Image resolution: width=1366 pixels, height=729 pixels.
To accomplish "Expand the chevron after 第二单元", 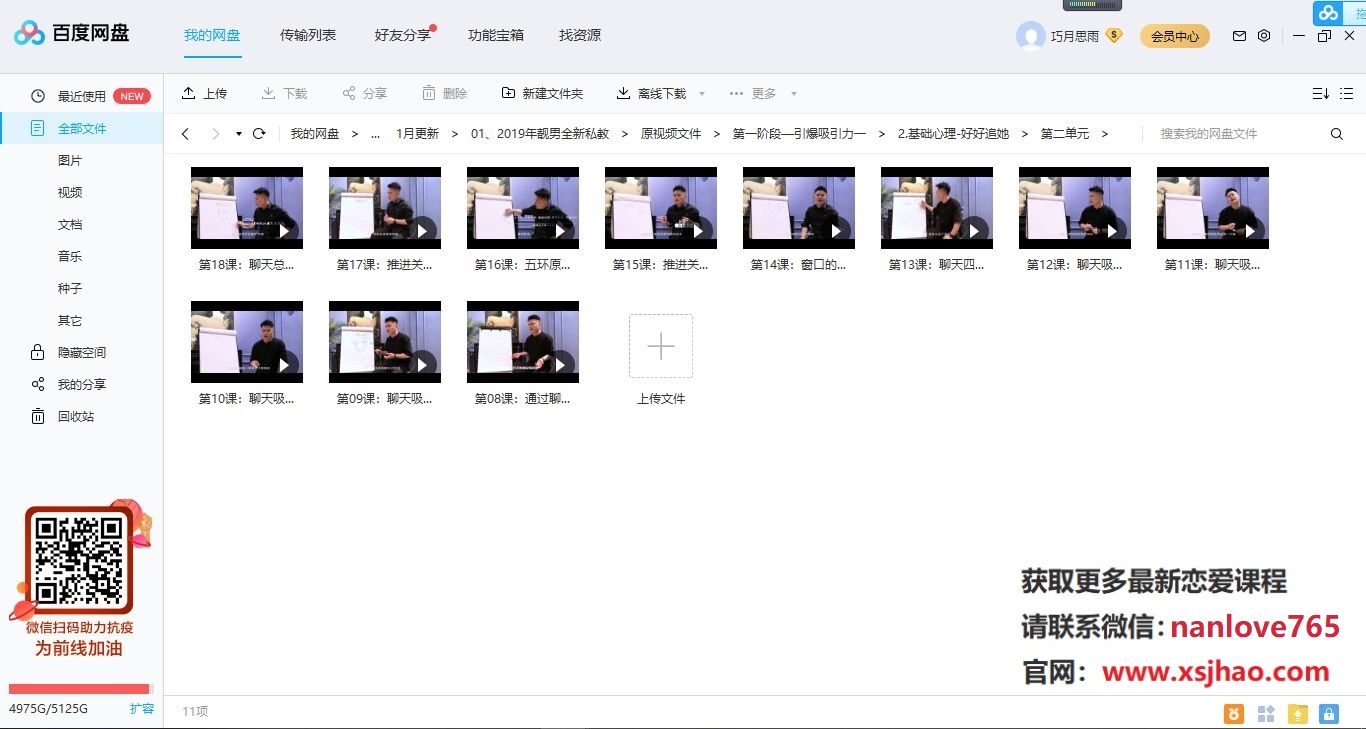I will [1105, 134].
